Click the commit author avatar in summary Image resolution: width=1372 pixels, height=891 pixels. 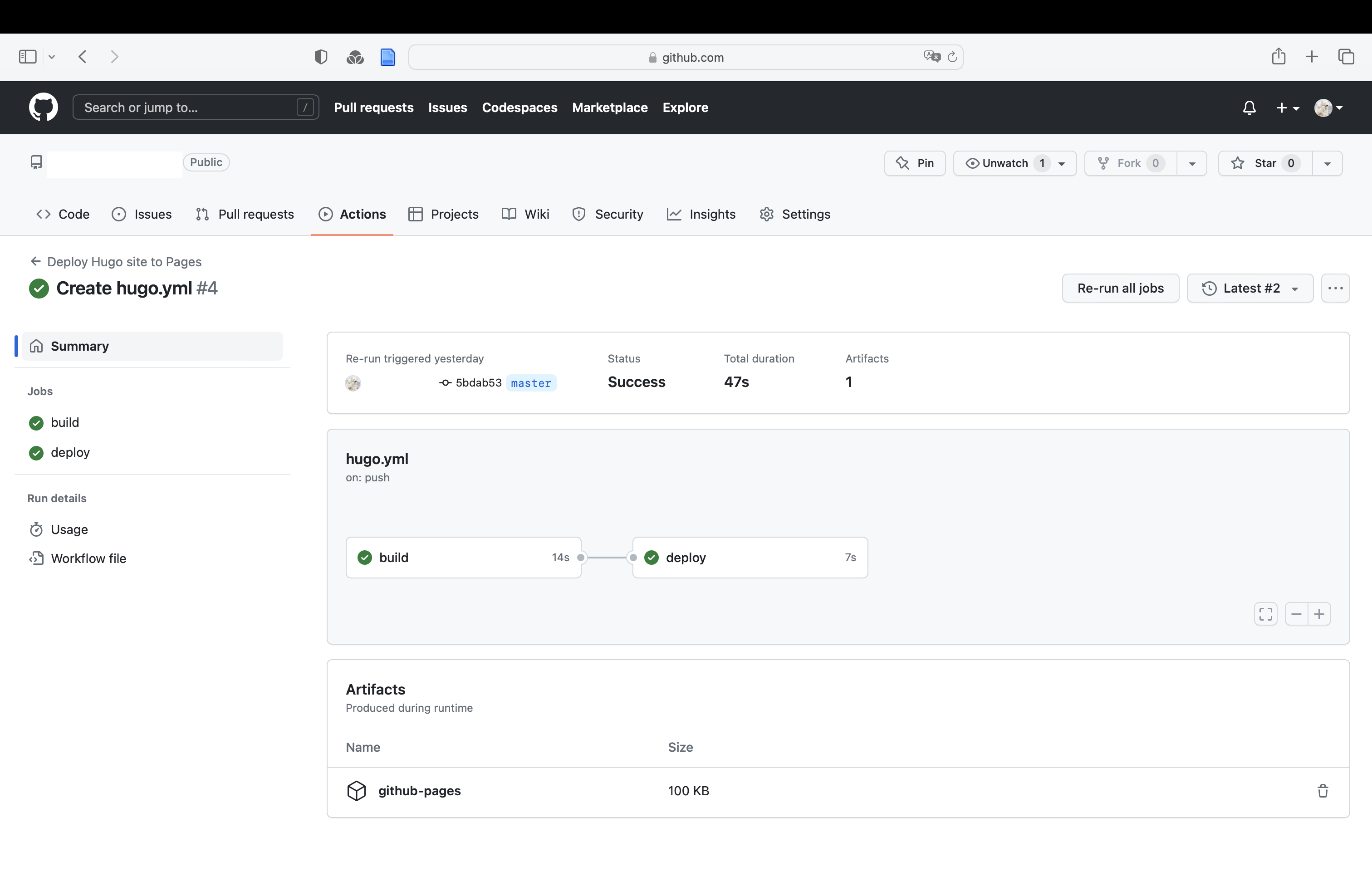[x=353, y=383]
